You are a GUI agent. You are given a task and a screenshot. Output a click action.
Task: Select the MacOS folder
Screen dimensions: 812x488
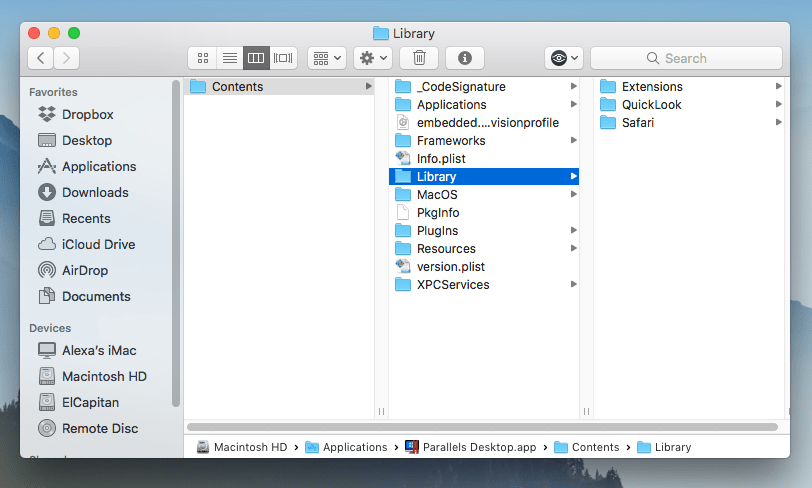click(x=484, y=195)
